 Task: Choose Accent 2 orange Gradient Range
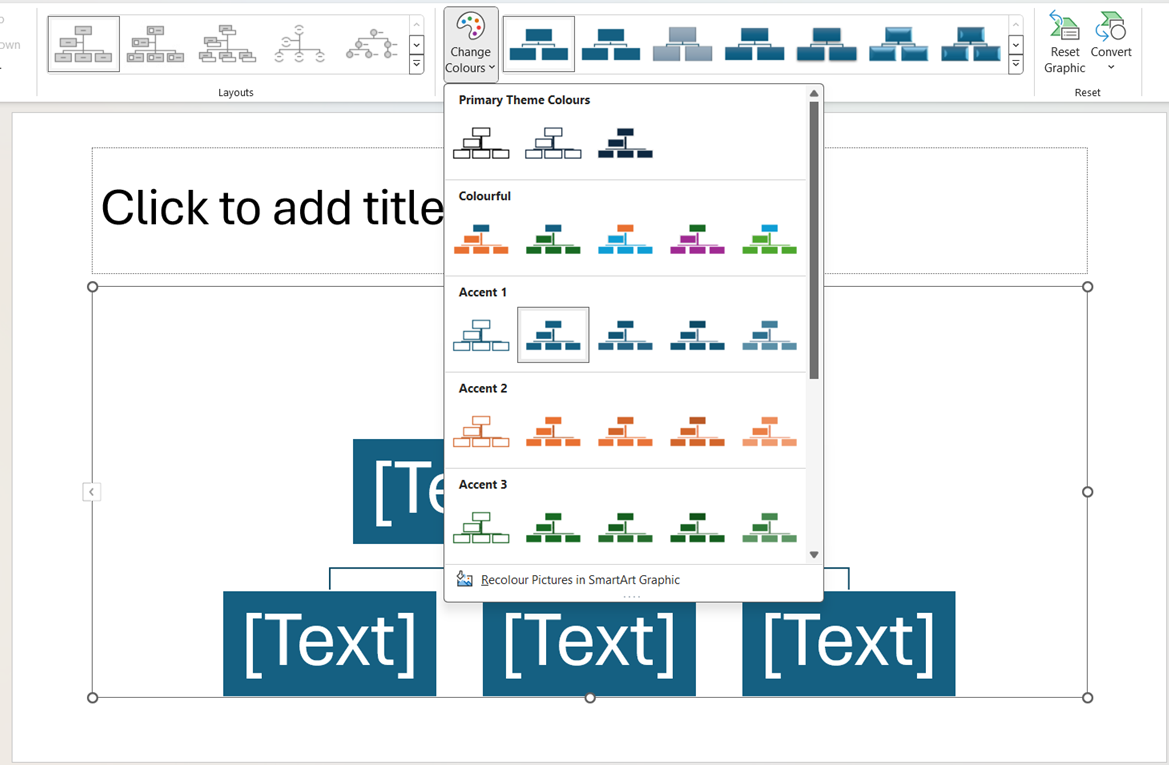(625, 432)
